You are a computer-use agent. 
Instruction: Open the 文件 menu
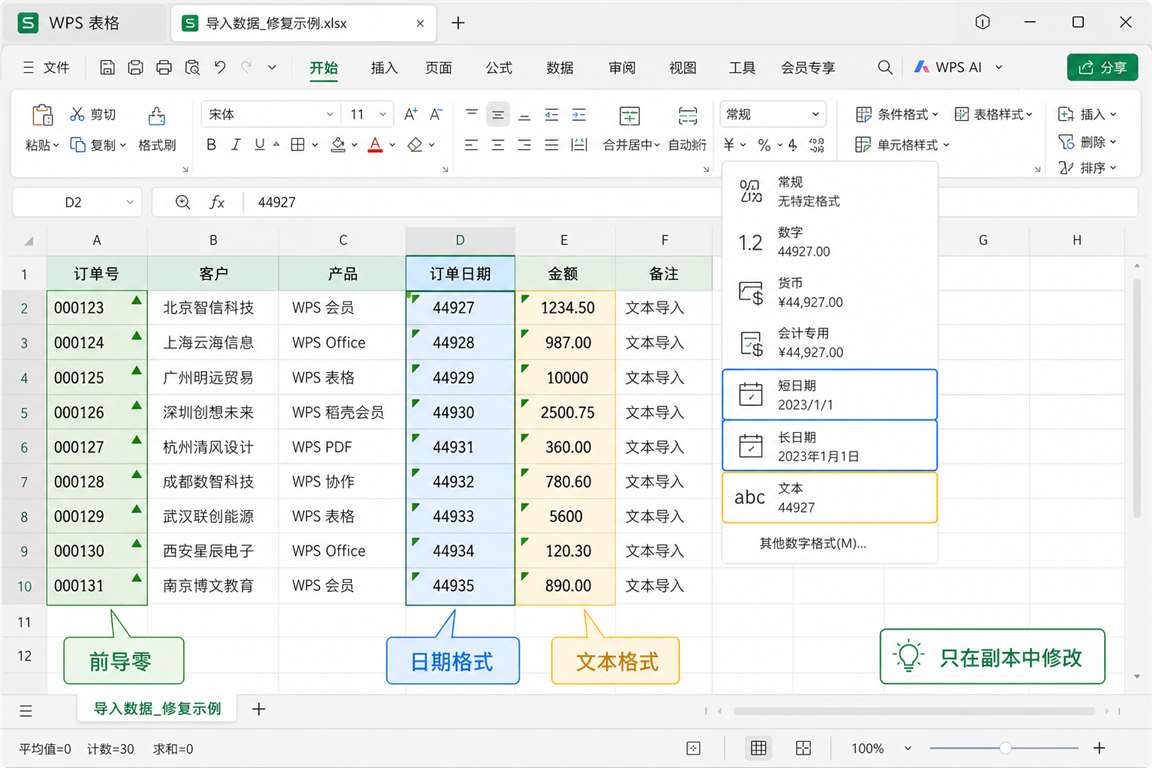point(46,68)
